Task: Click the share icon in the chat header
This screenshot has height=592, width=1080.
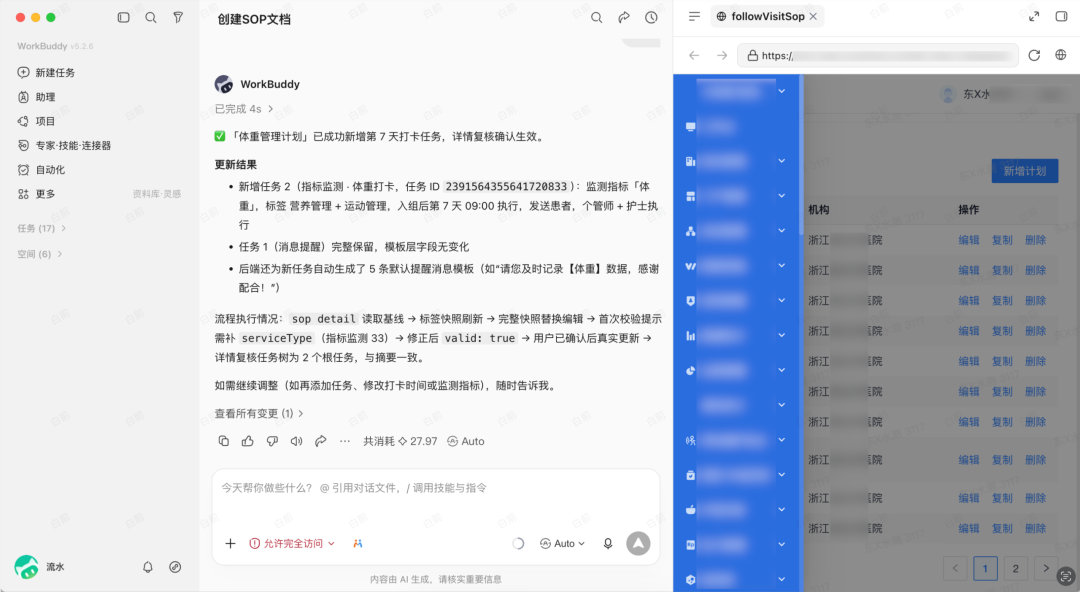Action: [x=624, y=18]
